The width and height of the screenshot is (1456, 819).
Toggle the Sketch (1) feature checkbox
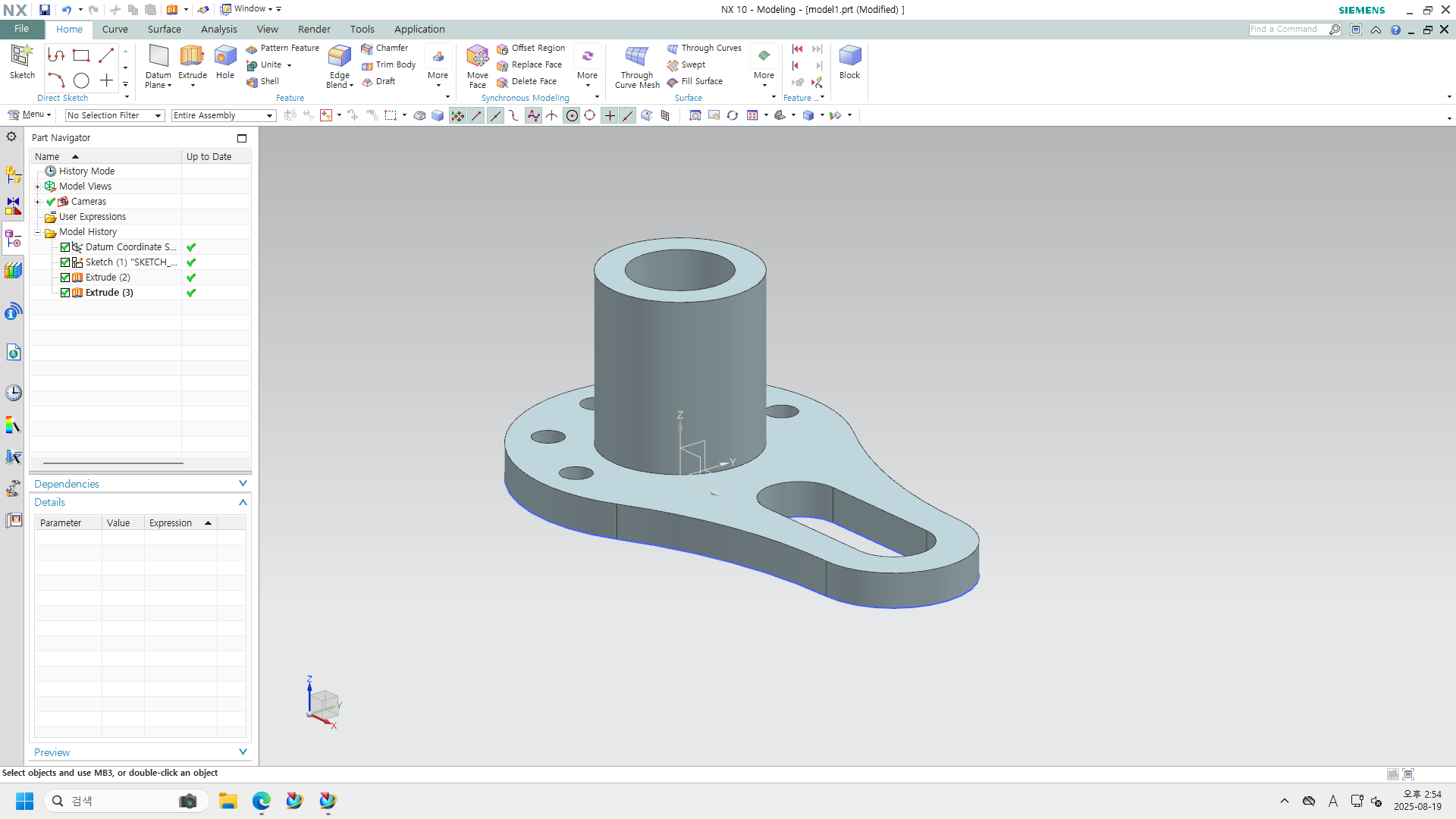pos(65,262)
